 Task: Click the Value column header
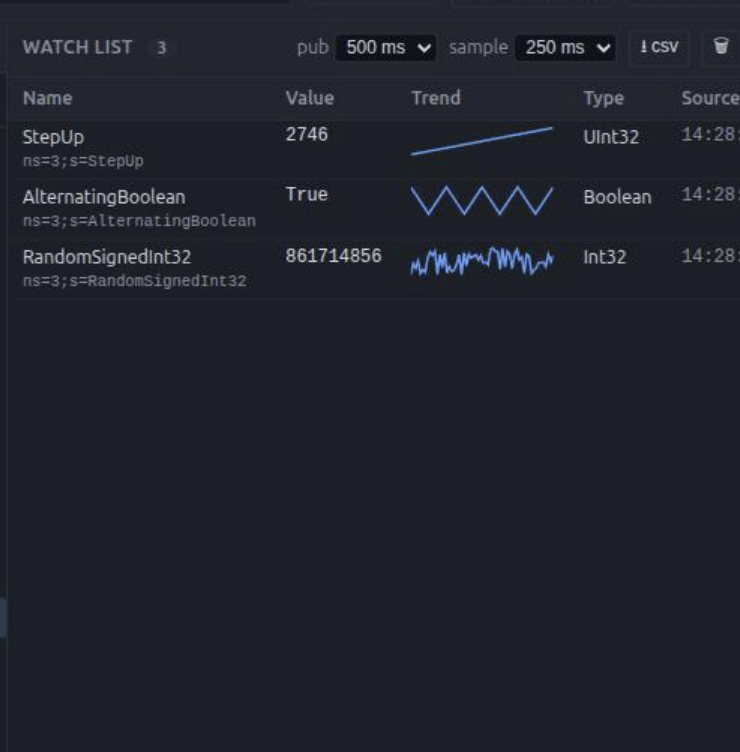[x=310, y=98]
